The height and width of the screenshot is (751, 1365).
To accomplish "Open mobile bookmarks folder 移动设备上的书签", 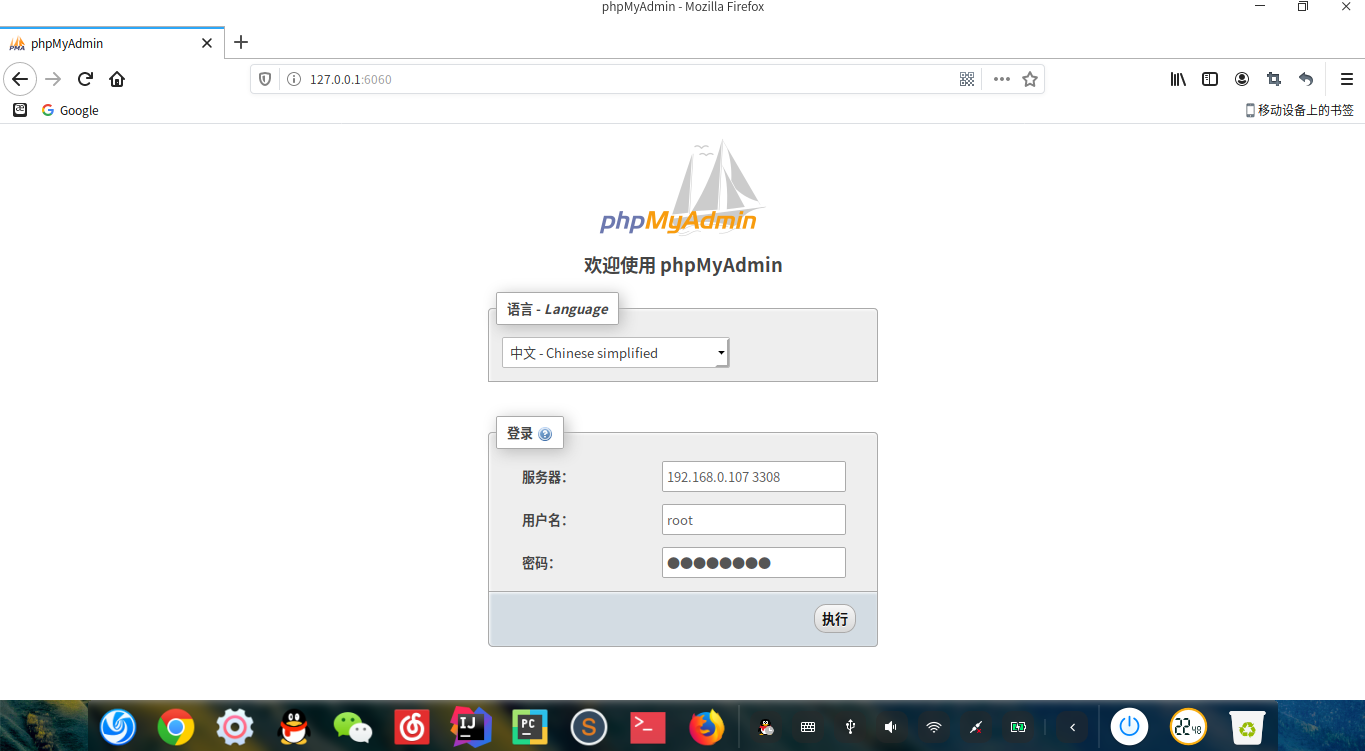I will (1299, 110).
